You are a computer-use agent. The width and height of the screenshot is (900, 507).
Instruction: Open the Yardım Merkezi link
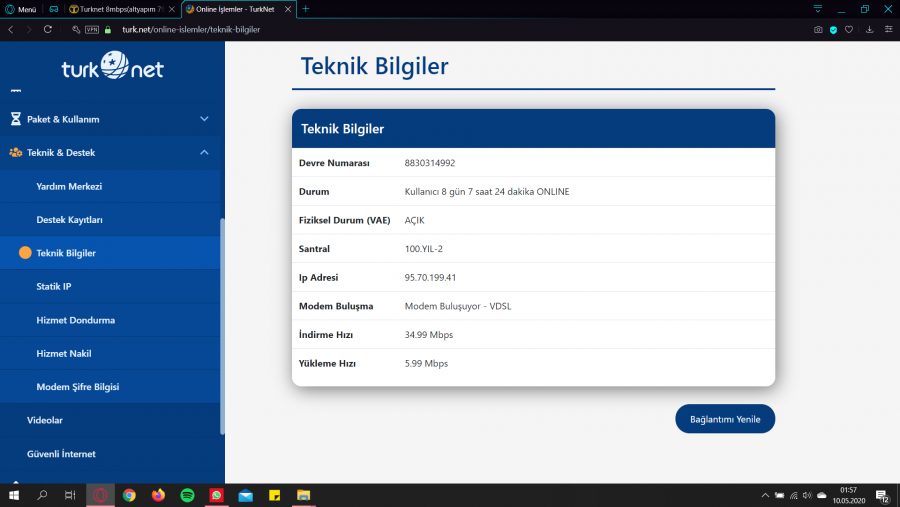tap(69, 186)
